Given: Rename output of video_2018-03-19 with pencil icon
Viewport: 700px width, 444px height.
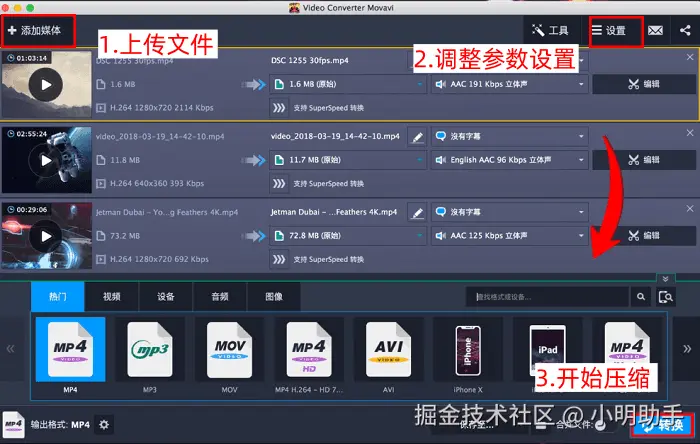Looking at the screenshot, I should [417, 137].
